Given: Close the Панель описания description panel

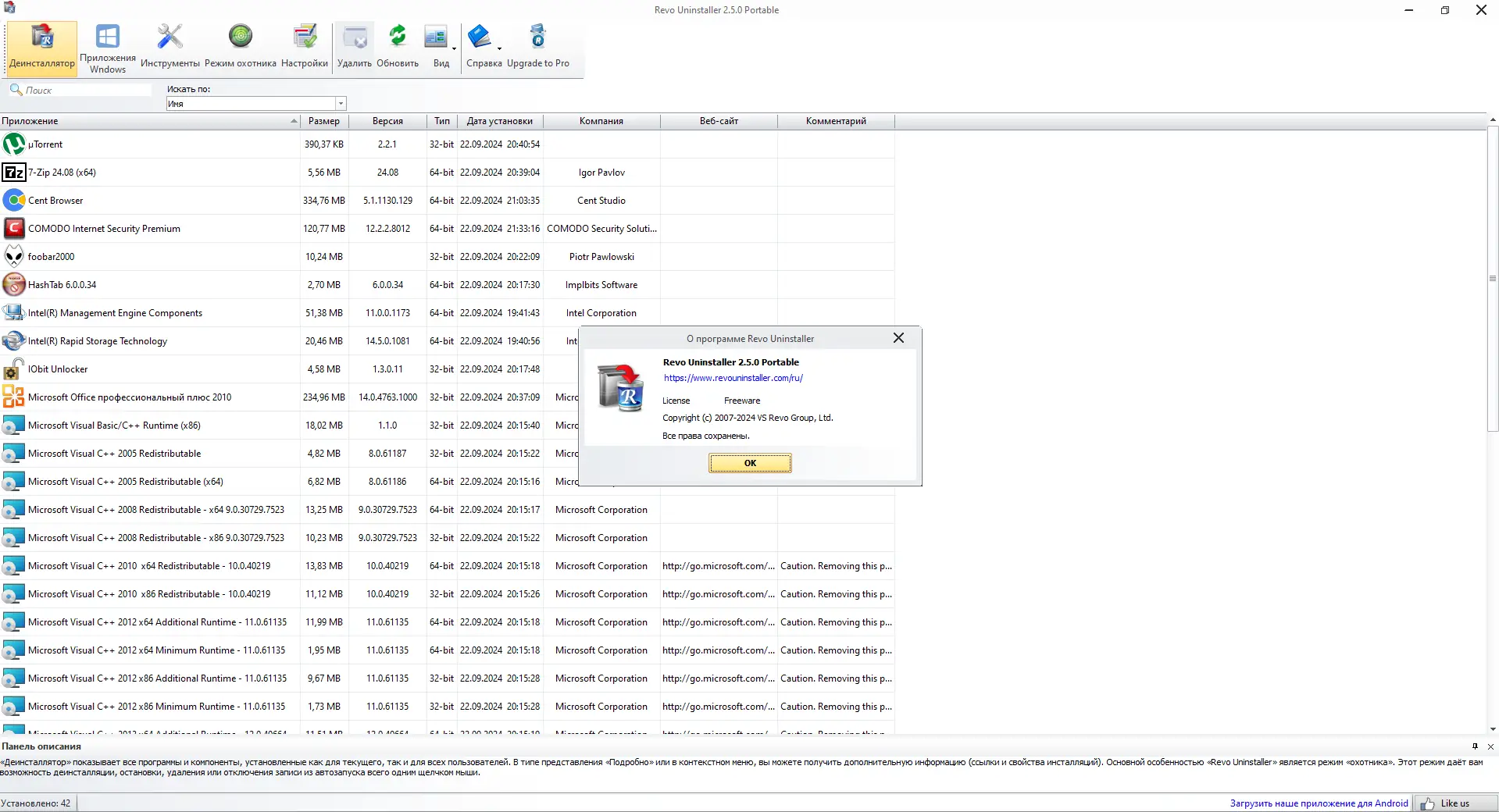Looking at the screenshot, I should coord(1490,746).
